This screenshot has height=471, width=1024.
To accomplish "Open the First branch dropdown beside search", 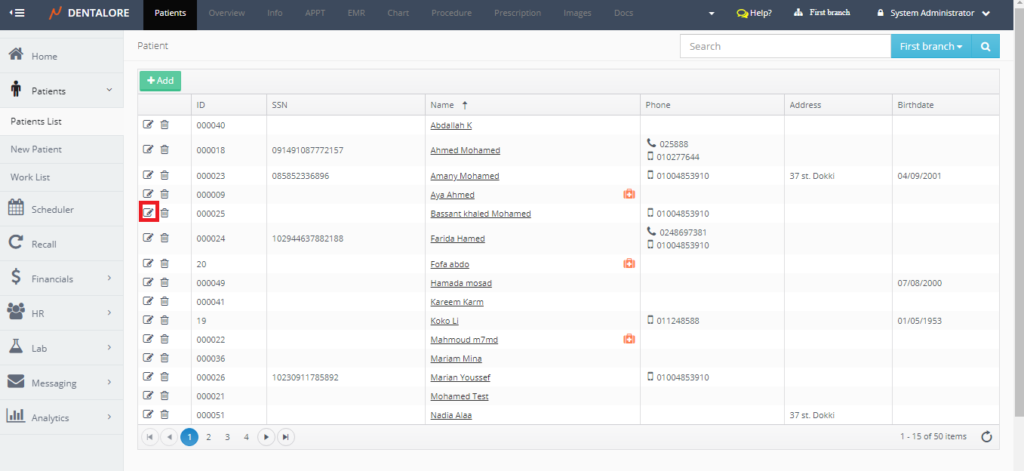I will click(930, 46).
